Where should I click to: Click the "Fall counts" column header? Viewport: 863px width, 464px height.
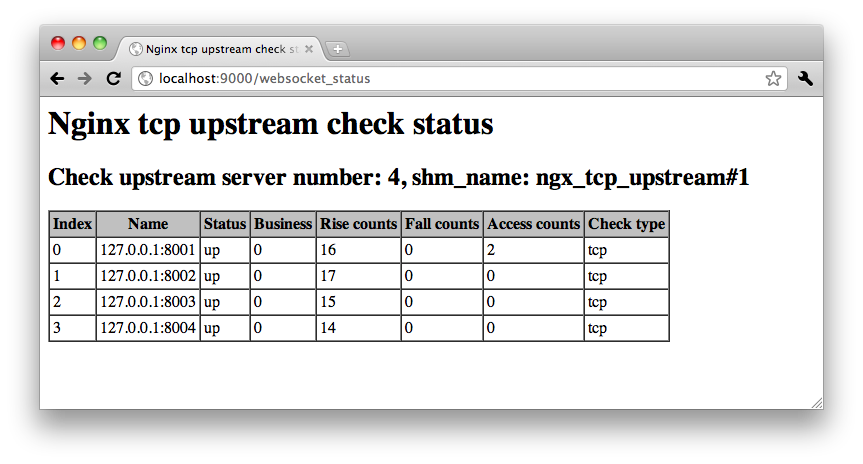(442, 224)
